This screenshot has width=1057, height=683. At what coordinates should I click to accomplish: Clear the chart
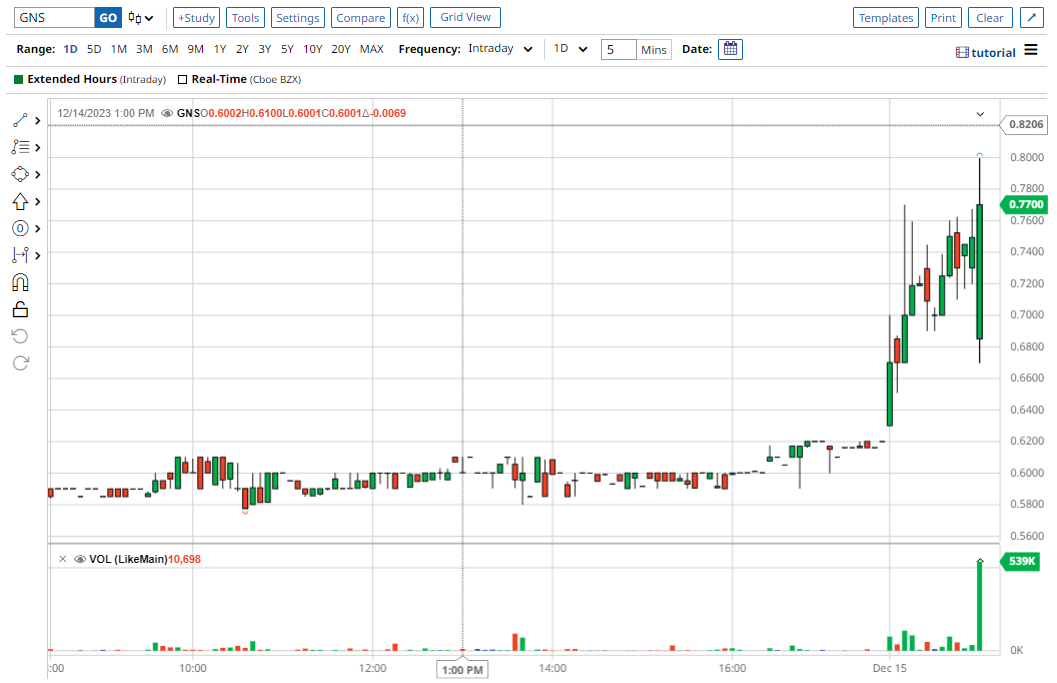[x=990, y=18]
